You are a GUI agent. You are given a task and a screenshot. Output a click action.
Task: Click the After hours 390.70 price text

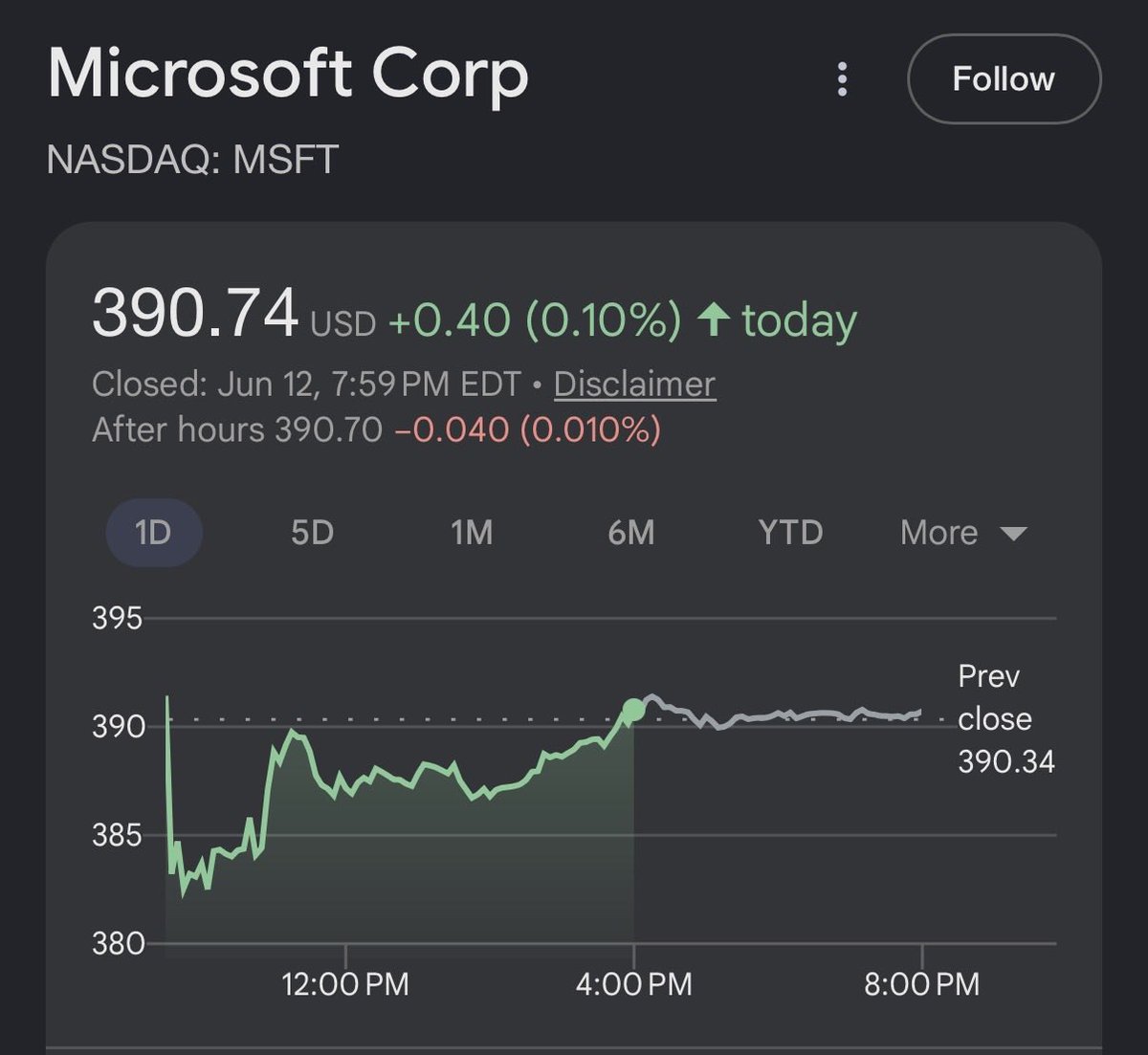(x=237, y=429)
